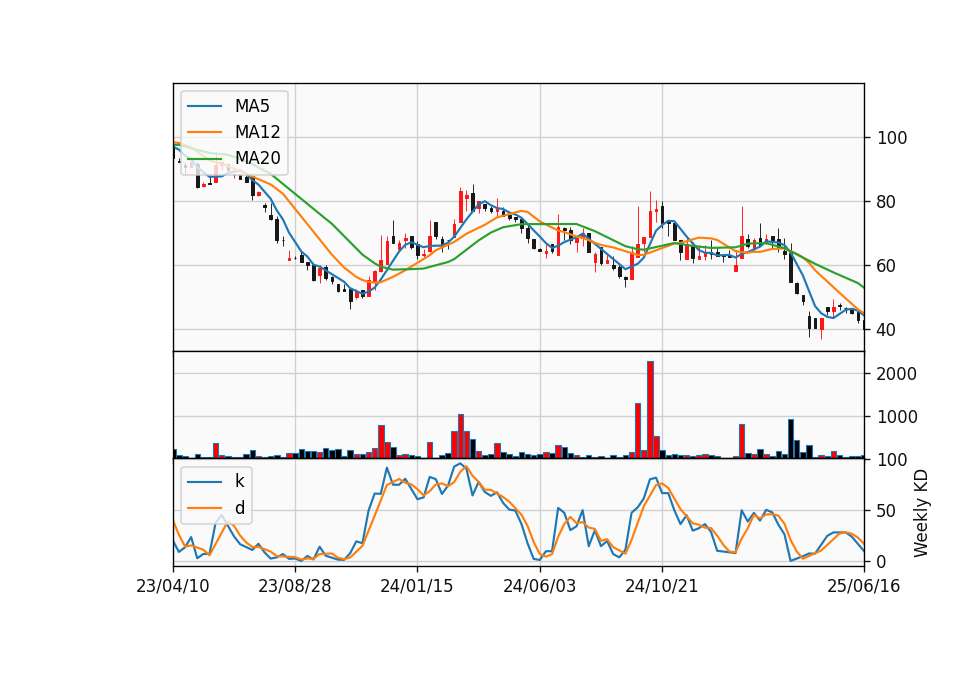Screen dimensions: 960x690
Task: Click the k legend label
Action: tap(239, 481)
